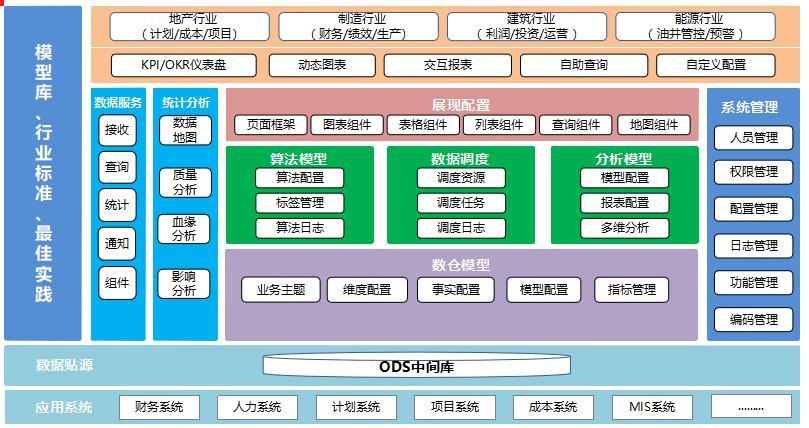Click 调度资源 in 数据调度
The image size is (809, 428).
point(461,178)
